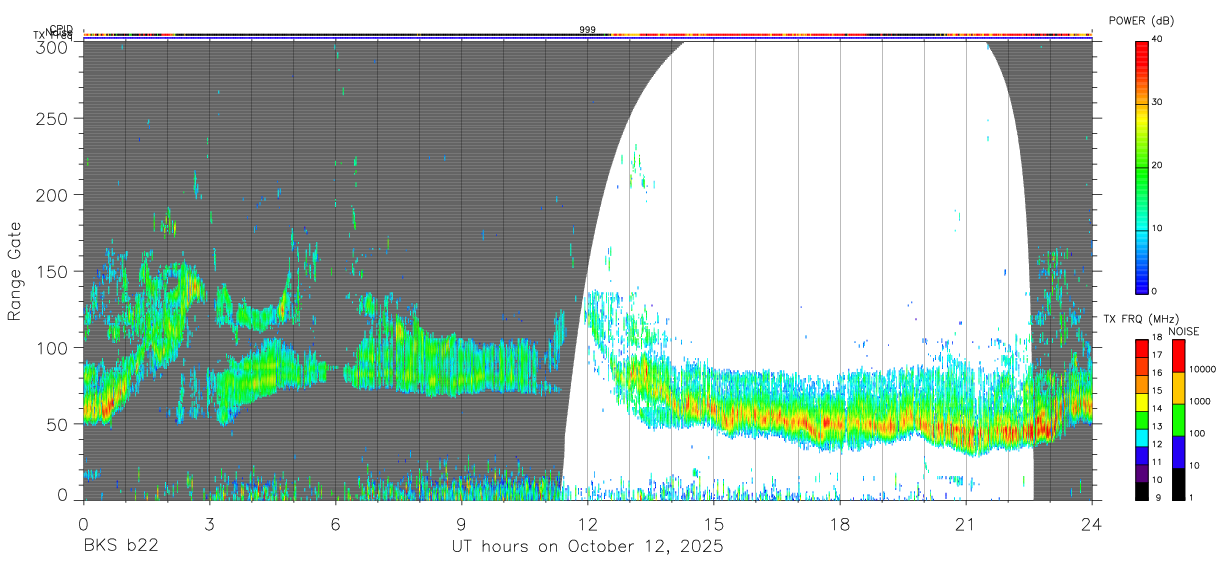Pick the blue 11-12 MHz TX FRQ swatch
The image size is (1228, 567).
pos(1141,456)
